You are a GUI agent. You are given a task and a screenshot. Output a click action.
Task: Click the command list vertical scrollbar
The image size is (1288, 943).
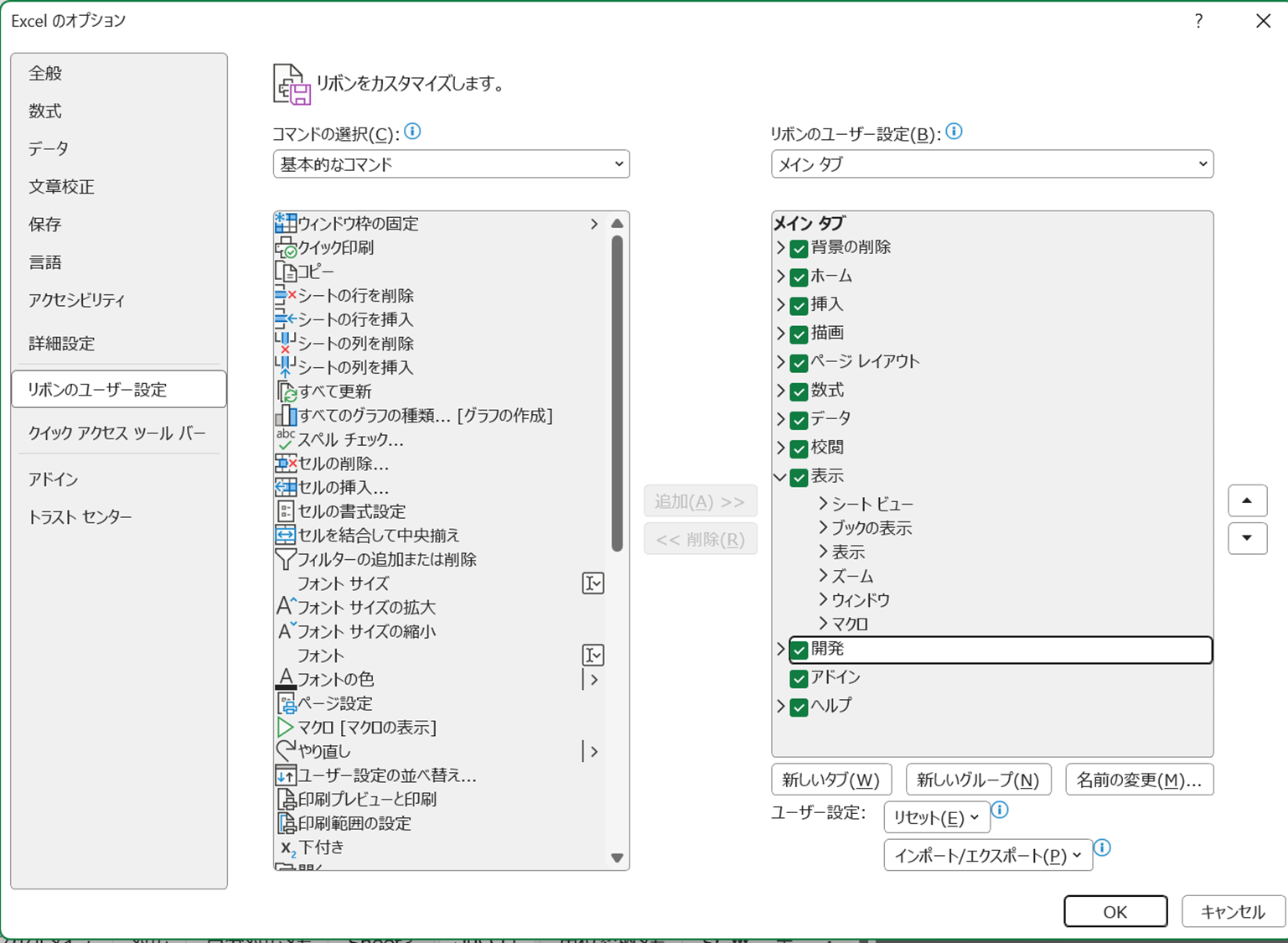618,394
